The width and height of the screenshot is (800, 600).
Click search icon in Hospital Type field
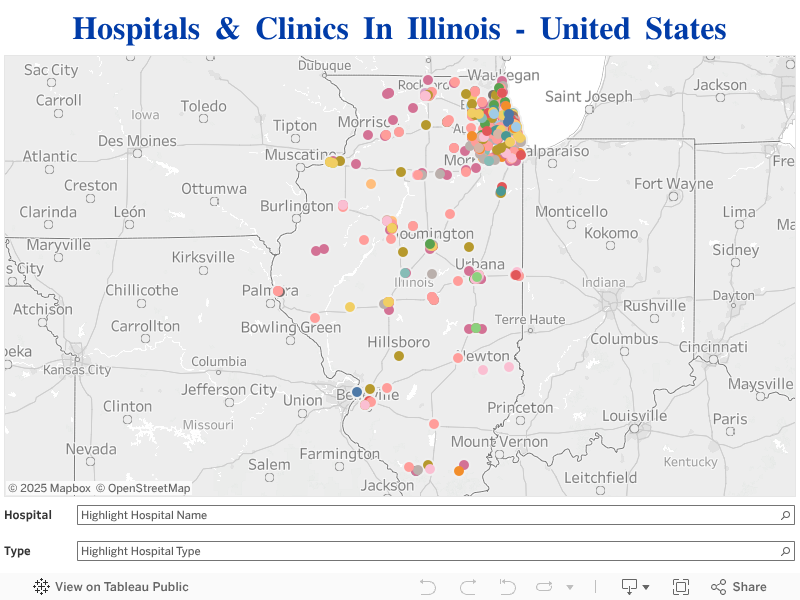(786, 551)
